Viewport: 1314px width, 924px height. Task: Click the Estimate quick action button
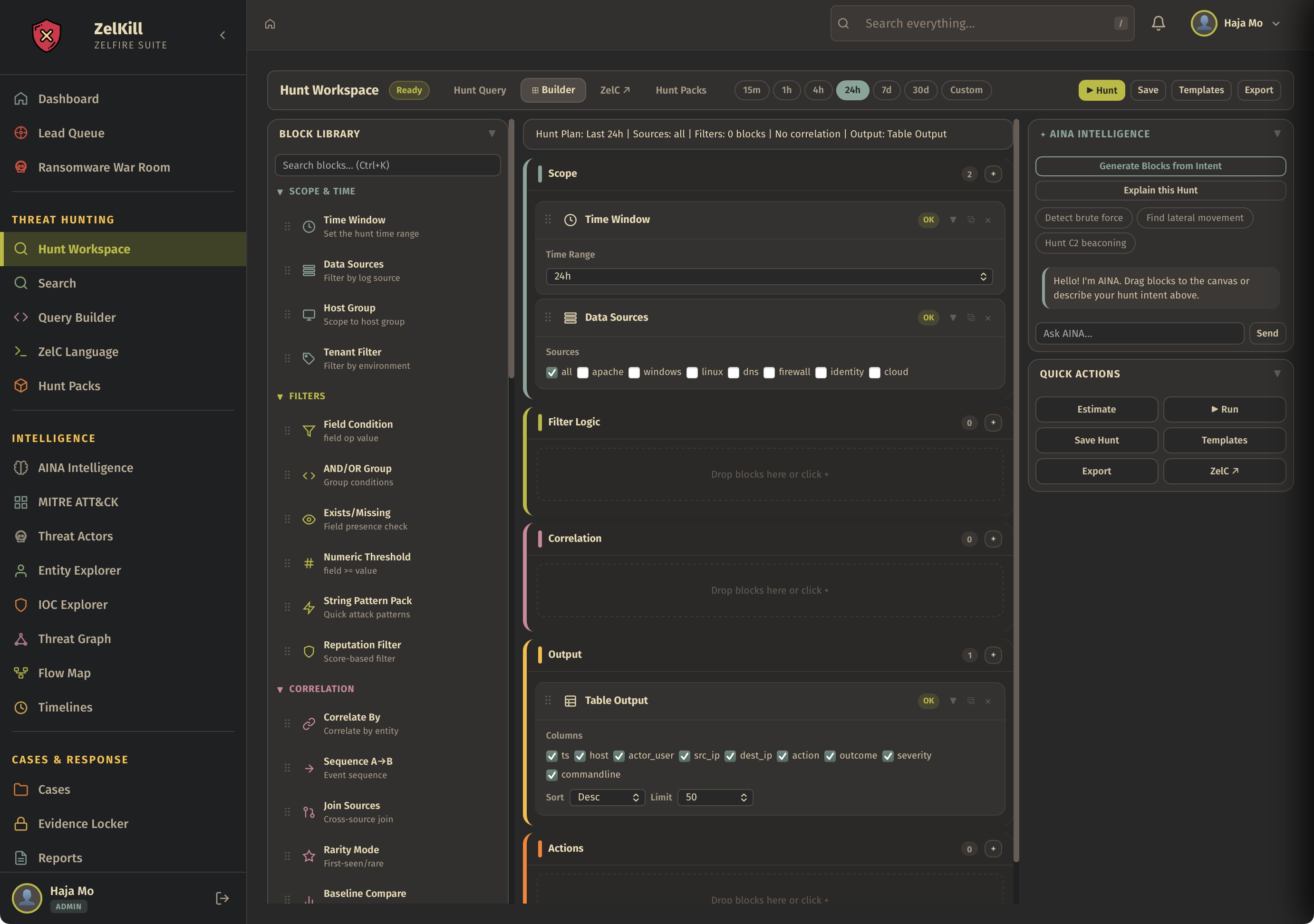pos(1096,409)
